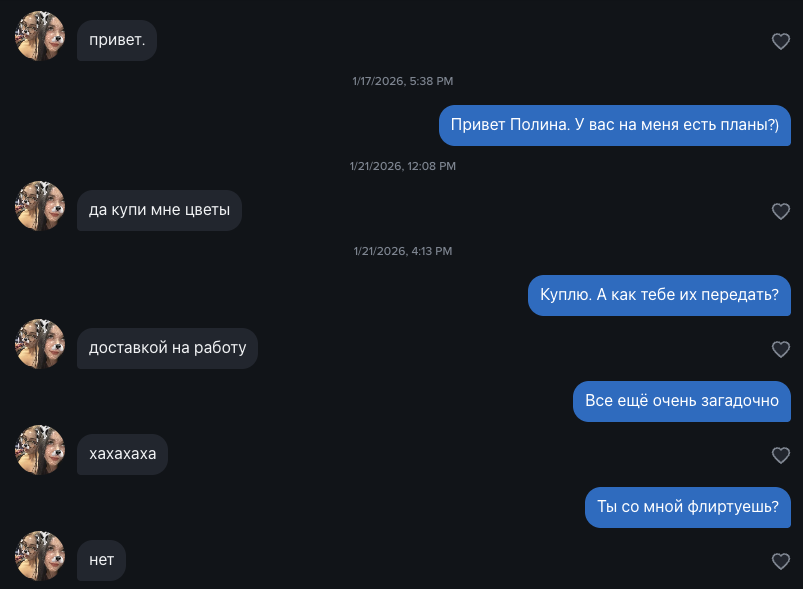Select the "нет" message bubble
The height and width of the screenshot is (589, 803).
point(102,560)
